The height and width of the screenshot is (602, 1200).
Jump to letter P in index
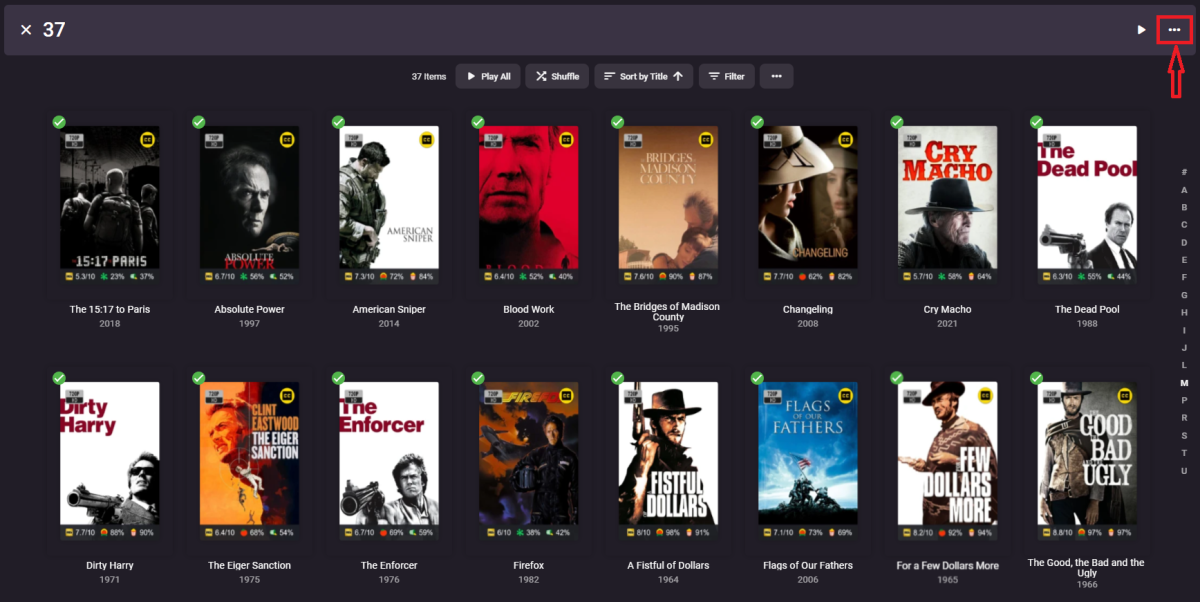click(x=1184, y=400)
